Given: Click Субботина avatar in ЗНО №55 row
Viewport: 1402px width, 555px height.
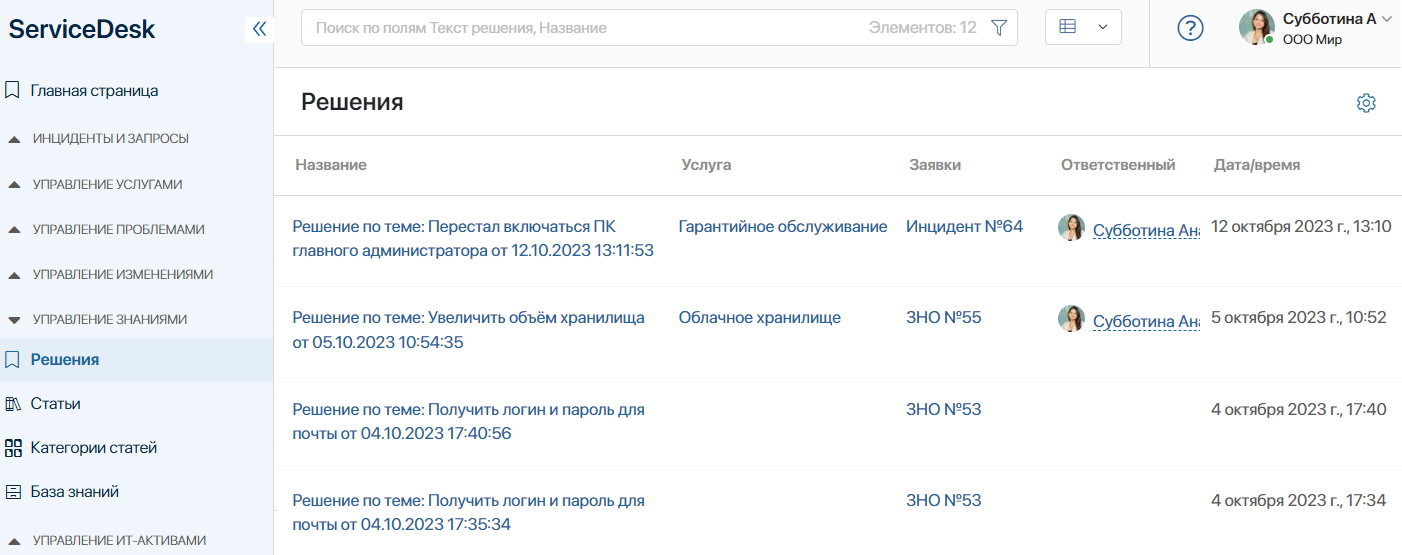Looking at the screenshot, I should click(1071, 319).
